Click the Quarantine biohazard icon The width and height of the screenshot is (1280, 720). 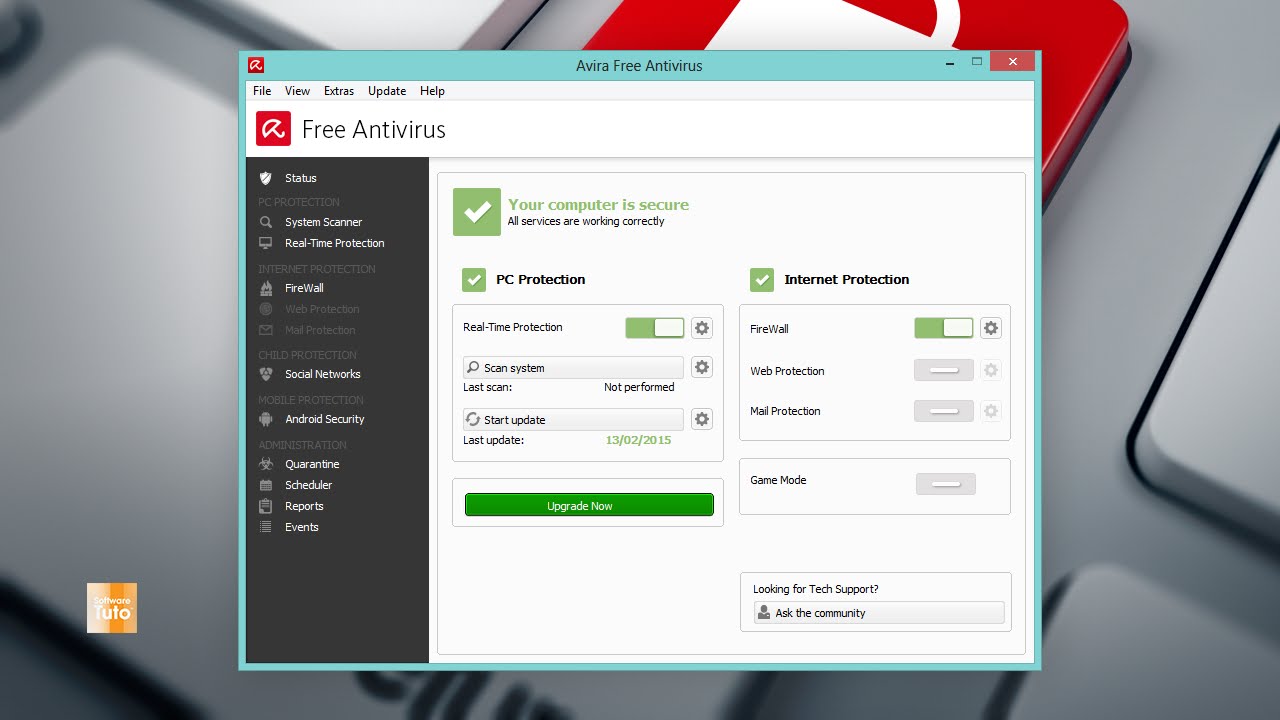pos(266,464)
